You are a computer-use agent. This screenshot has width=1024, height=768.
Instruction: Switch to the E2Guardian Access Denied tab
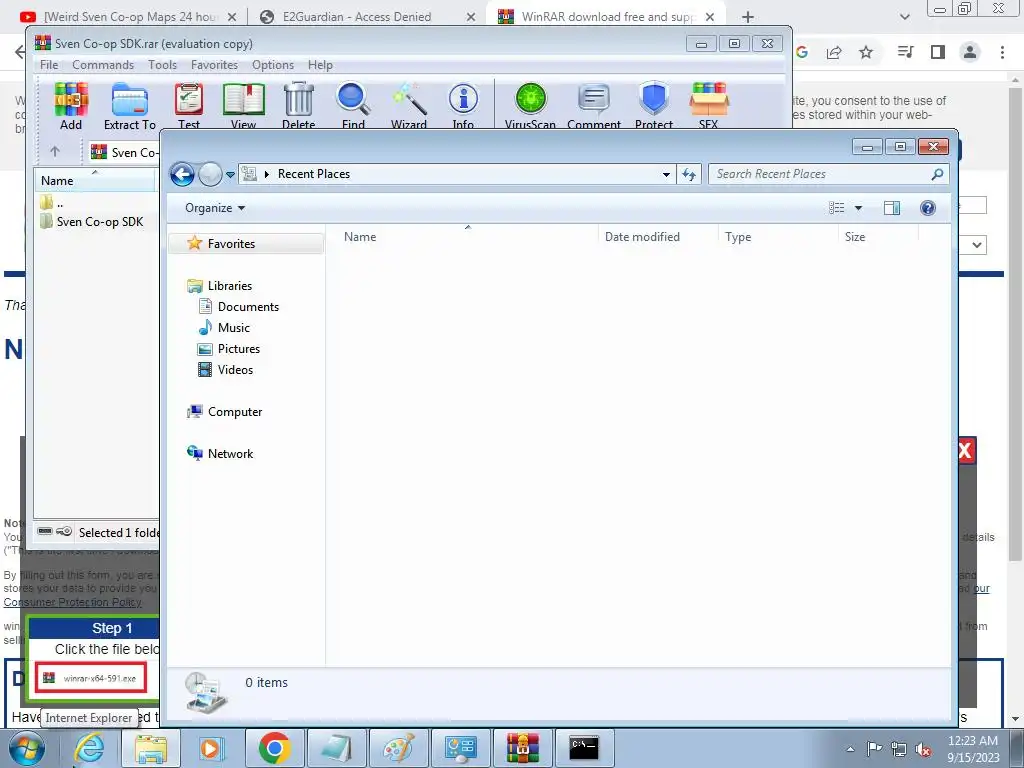tap(367, 16)
